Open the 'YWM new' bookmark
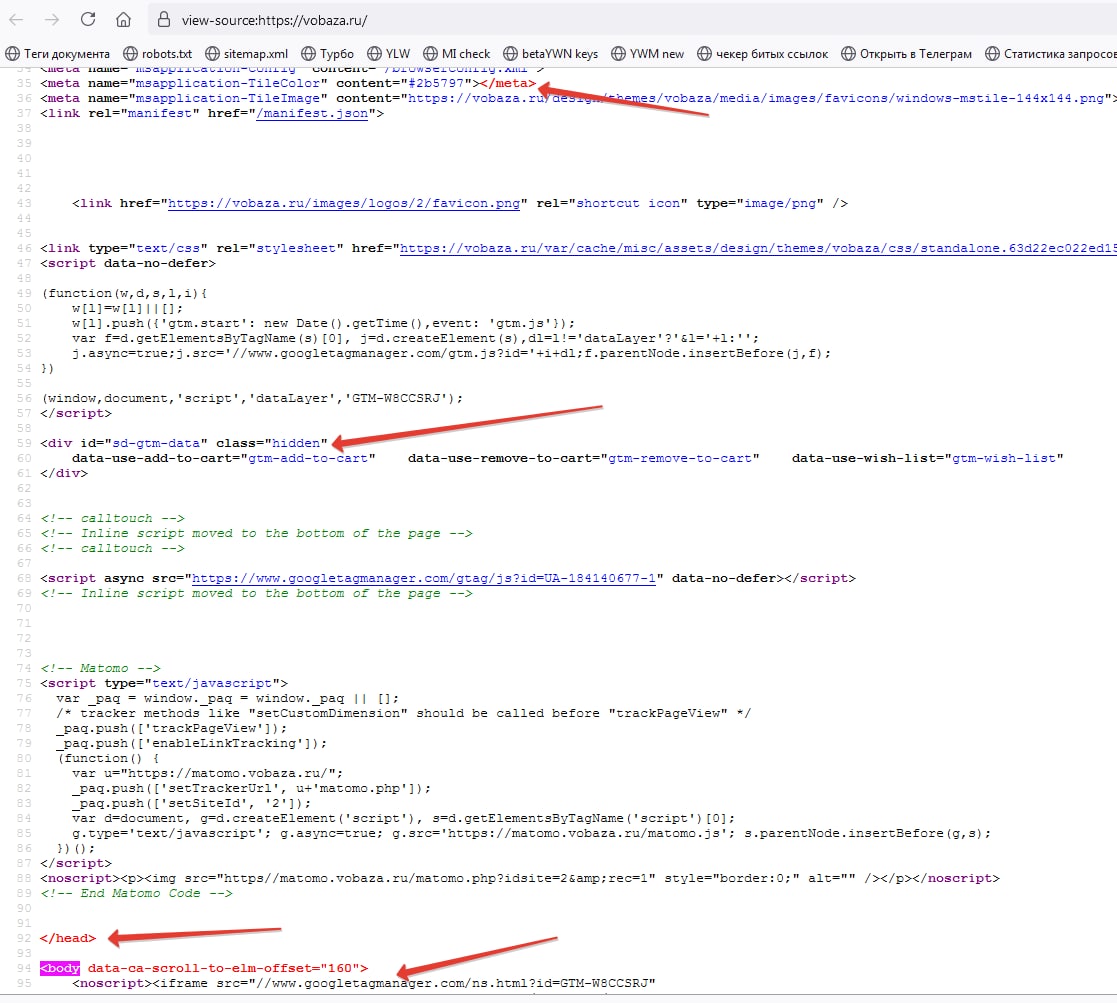 pyautogui.click(x=648, y=54)
